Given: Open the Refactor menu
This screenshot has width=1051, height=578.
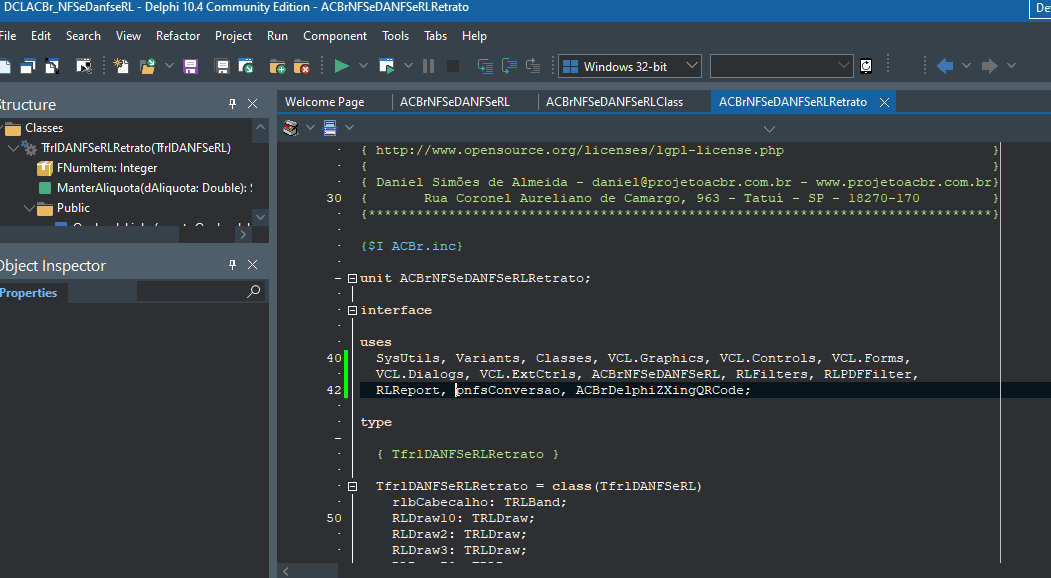Looking at the screenshot, I should click(178, 36).
